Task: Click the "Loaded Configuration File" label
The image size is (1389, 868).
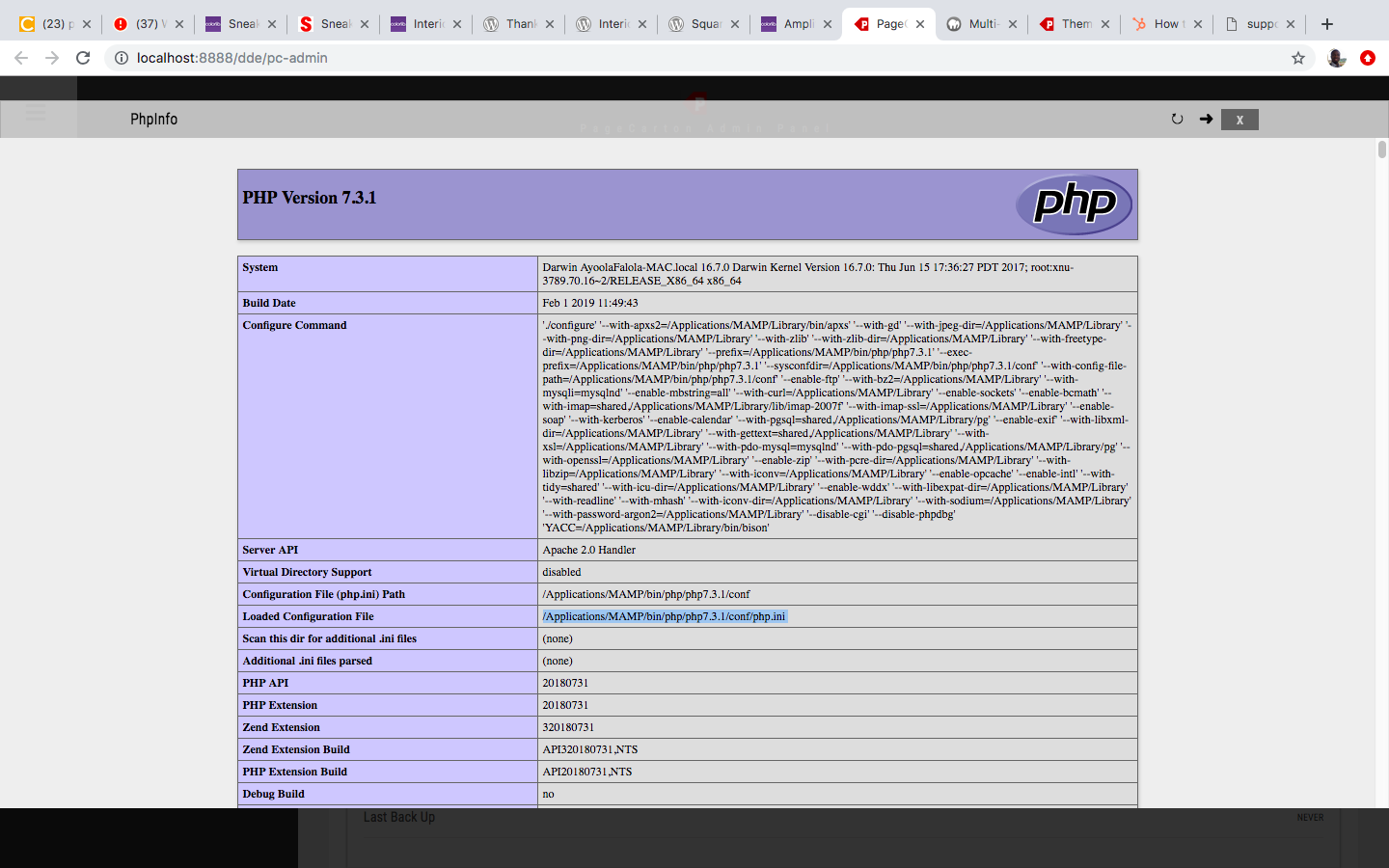Action: [308, 616]
